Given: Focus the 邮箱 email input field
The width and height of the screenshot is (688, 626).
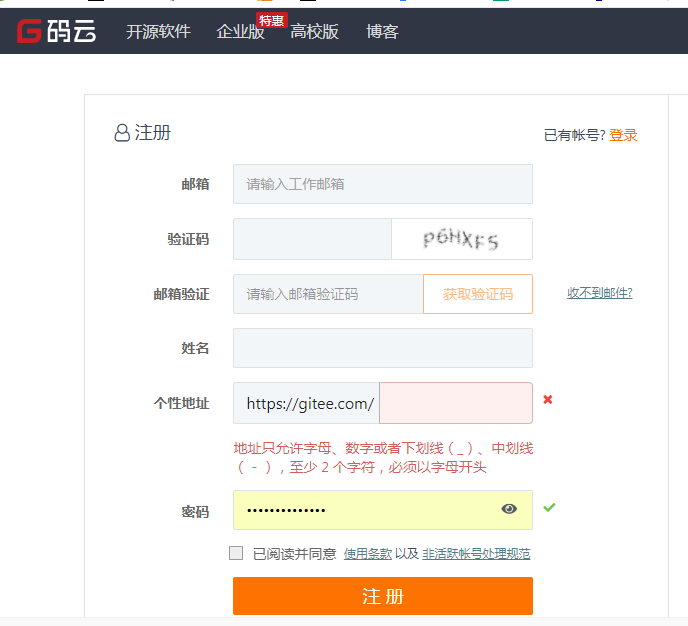Looking at the screenshot, I should click(383, 184).
